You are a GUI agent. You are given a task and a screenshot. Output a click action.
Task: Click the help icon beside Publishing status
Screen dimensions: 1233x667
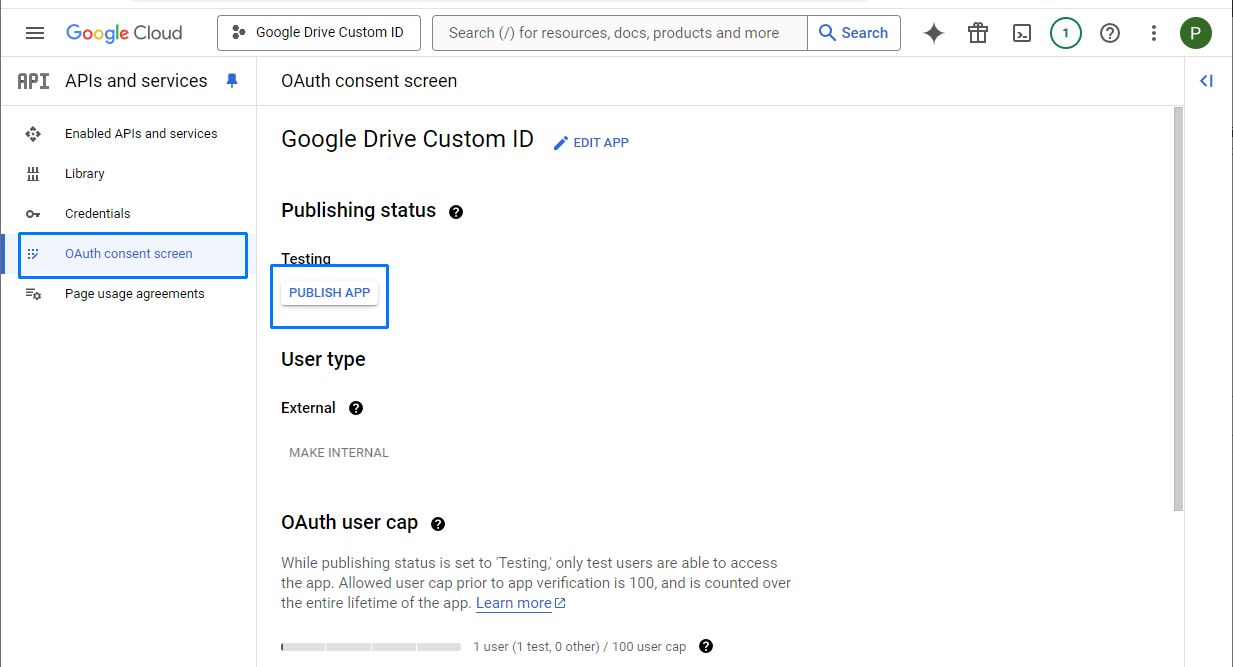[x=456, y=211]
